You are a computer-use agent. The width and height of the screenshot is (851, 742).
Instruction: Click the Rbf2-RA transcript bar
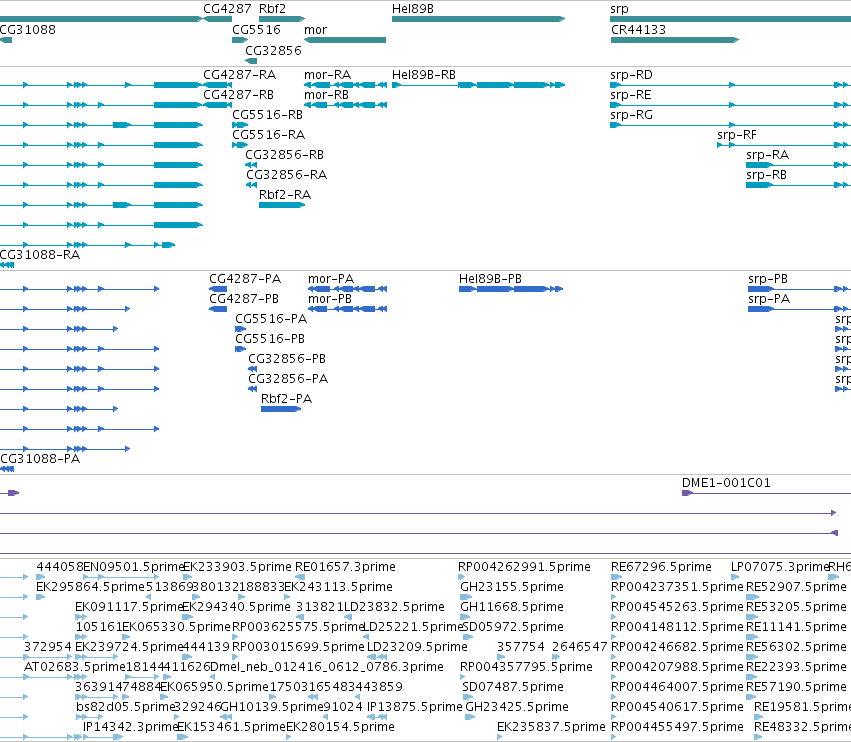point(282,205)
